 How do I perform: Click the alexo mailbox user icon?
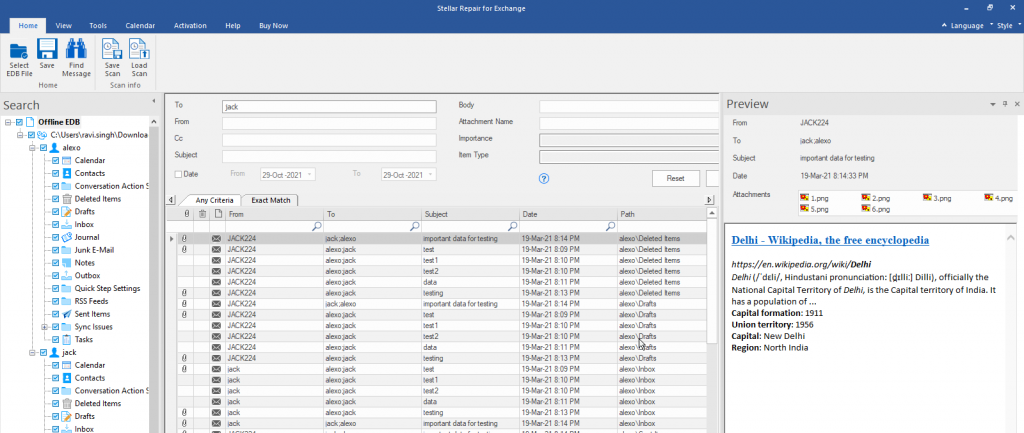point(56,148)
